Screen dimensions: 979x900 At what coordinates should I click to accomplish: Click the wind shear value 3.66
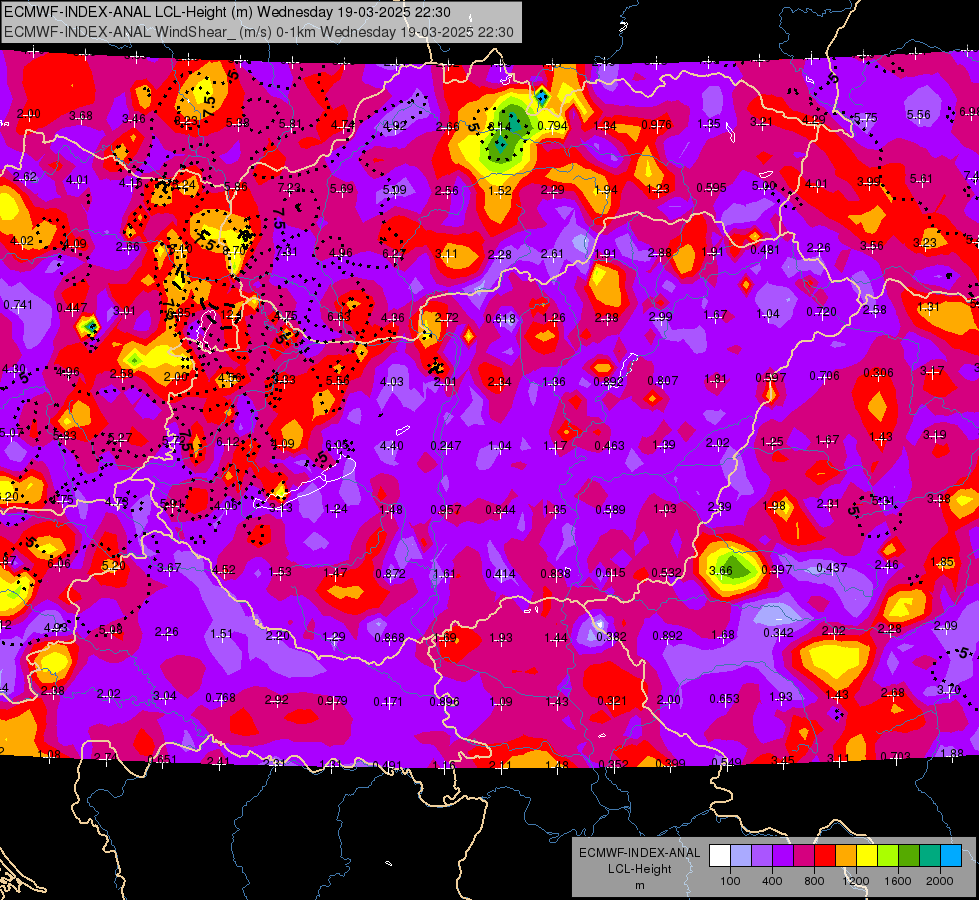click(x=721, y=571)
